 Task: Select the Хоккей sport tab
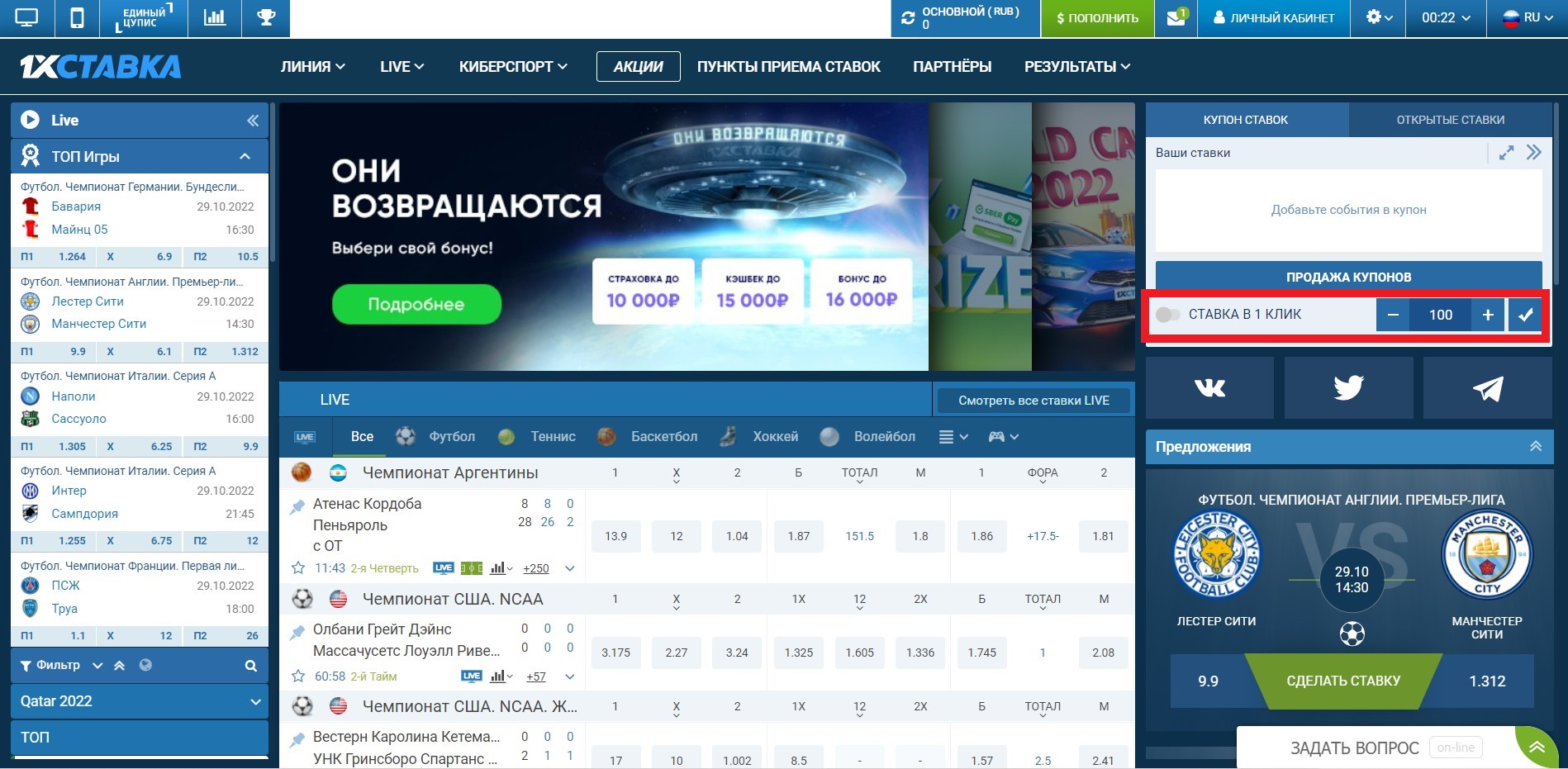[759, 437]
